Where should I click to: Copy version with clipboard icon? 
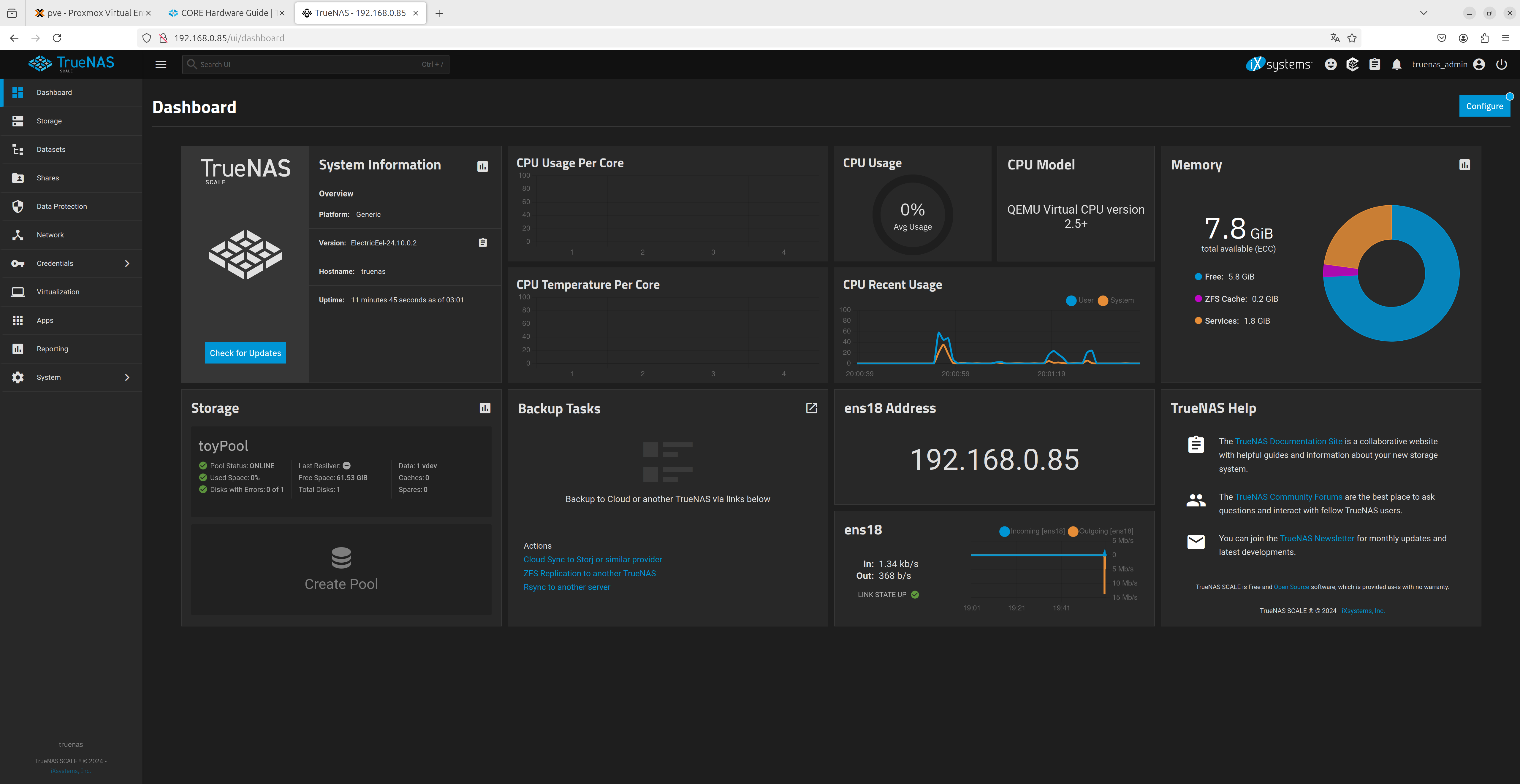(483, 242)
